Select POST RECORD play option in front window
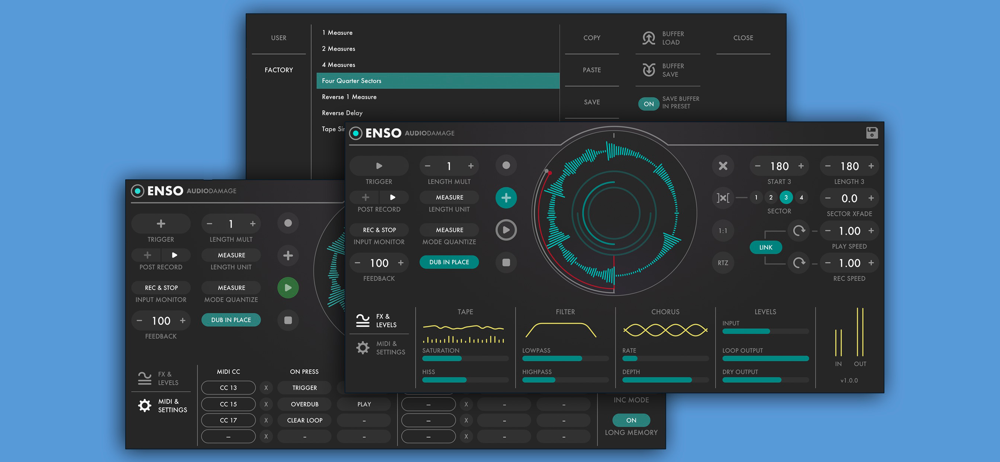The width and height of the screenshot is (1000, 462). 393,198
